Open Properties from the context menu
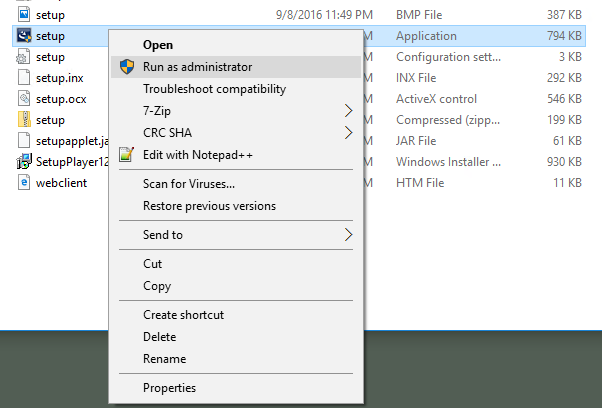 point(169,388)
